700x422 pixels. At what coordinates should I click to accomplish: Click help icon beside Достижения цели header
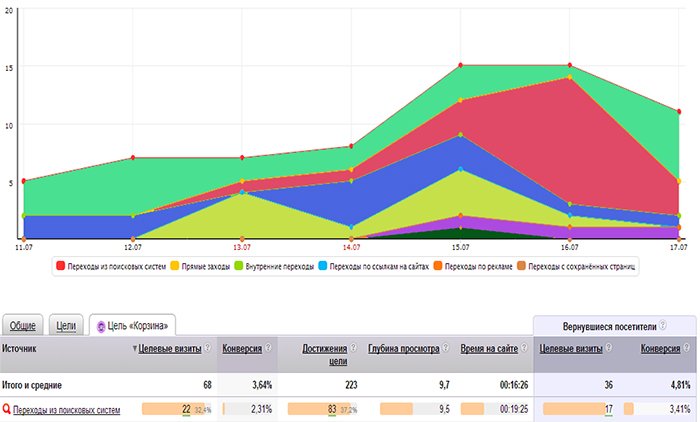(354, 349)
